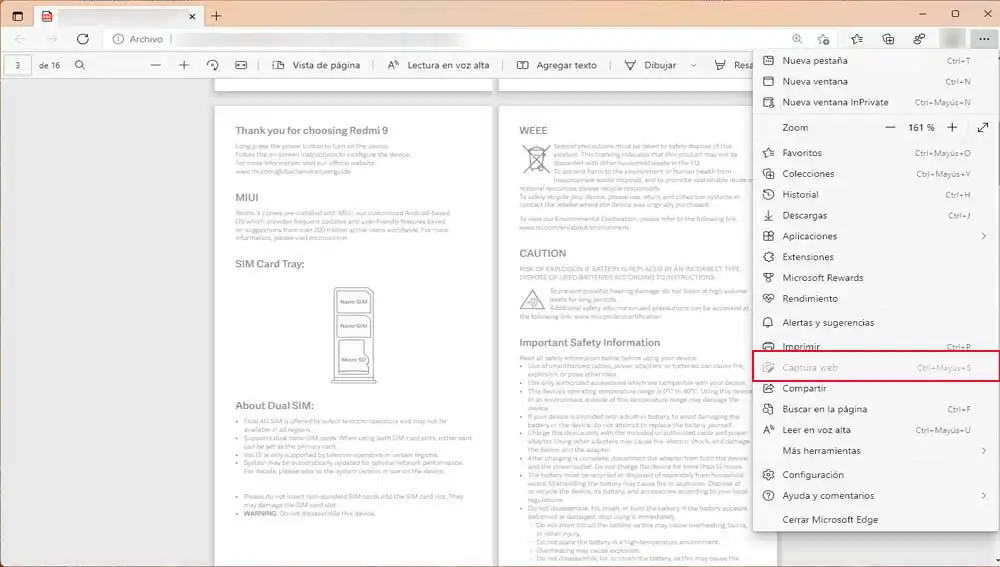Click the PDF tab favicon
The height and width of the screenshot is (567, 1000).
click(47, 17)
